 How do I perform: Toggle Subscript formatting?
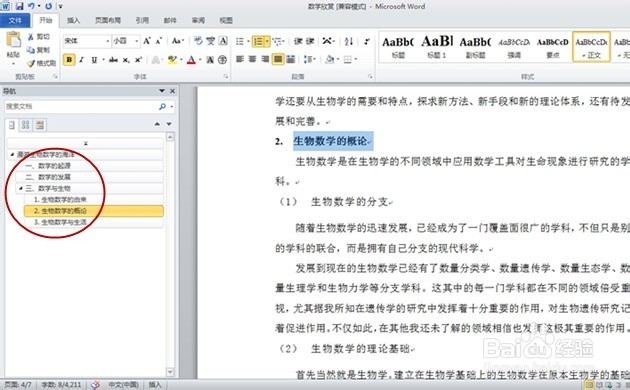pos(126,60)
